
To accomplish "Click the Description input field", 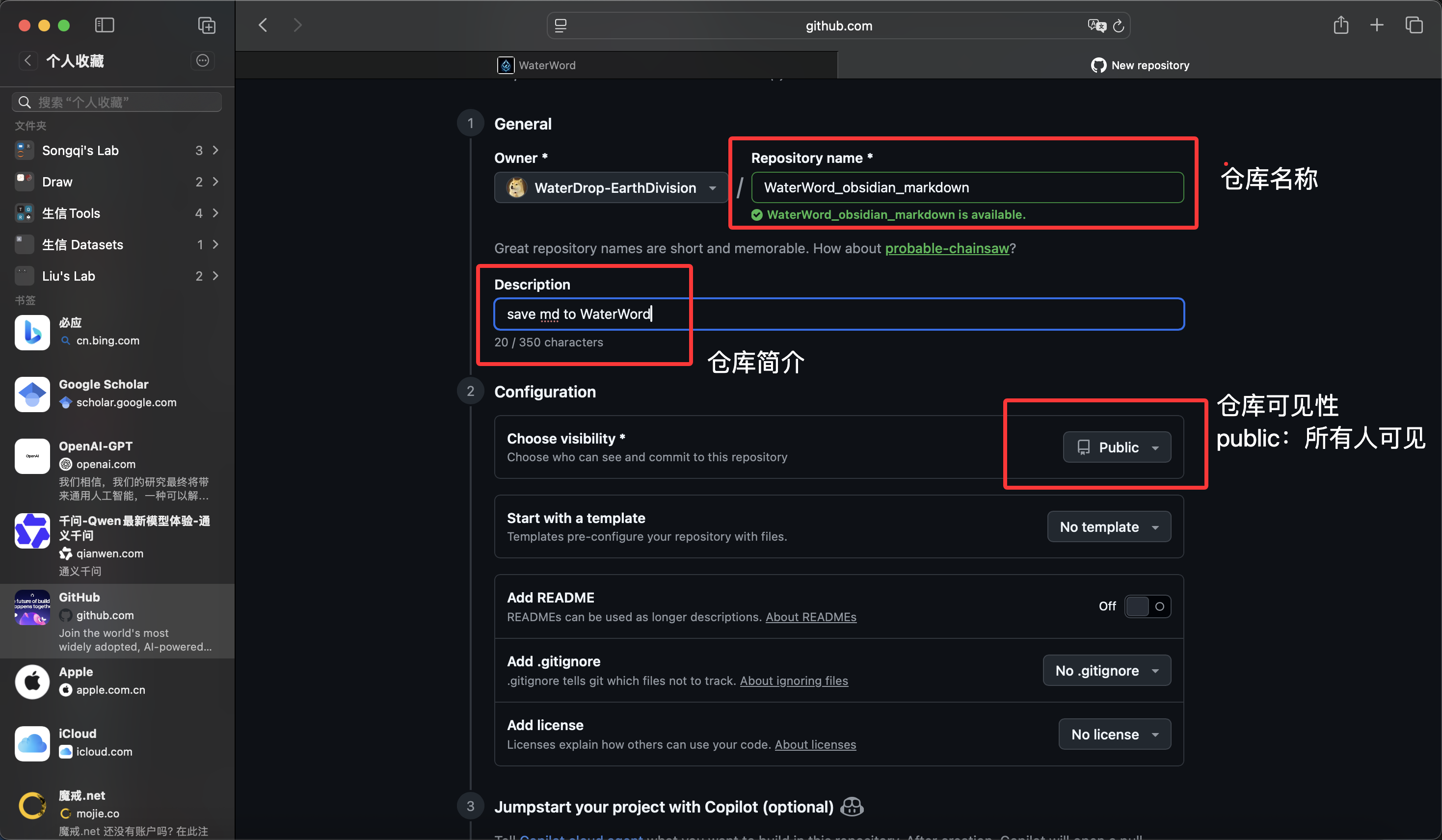I will tap(839, 314).
